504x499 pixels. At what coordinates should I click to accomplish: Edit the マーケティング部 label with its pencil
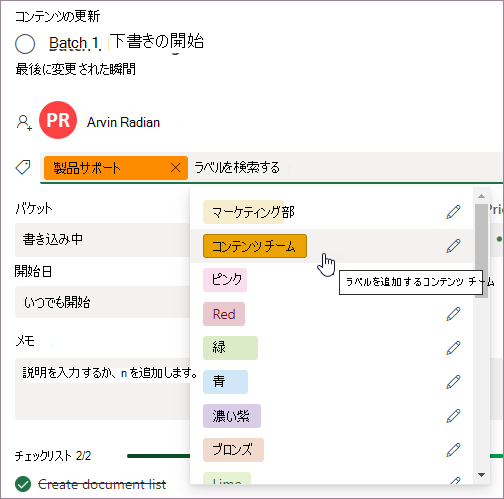(x=453, y=212)
